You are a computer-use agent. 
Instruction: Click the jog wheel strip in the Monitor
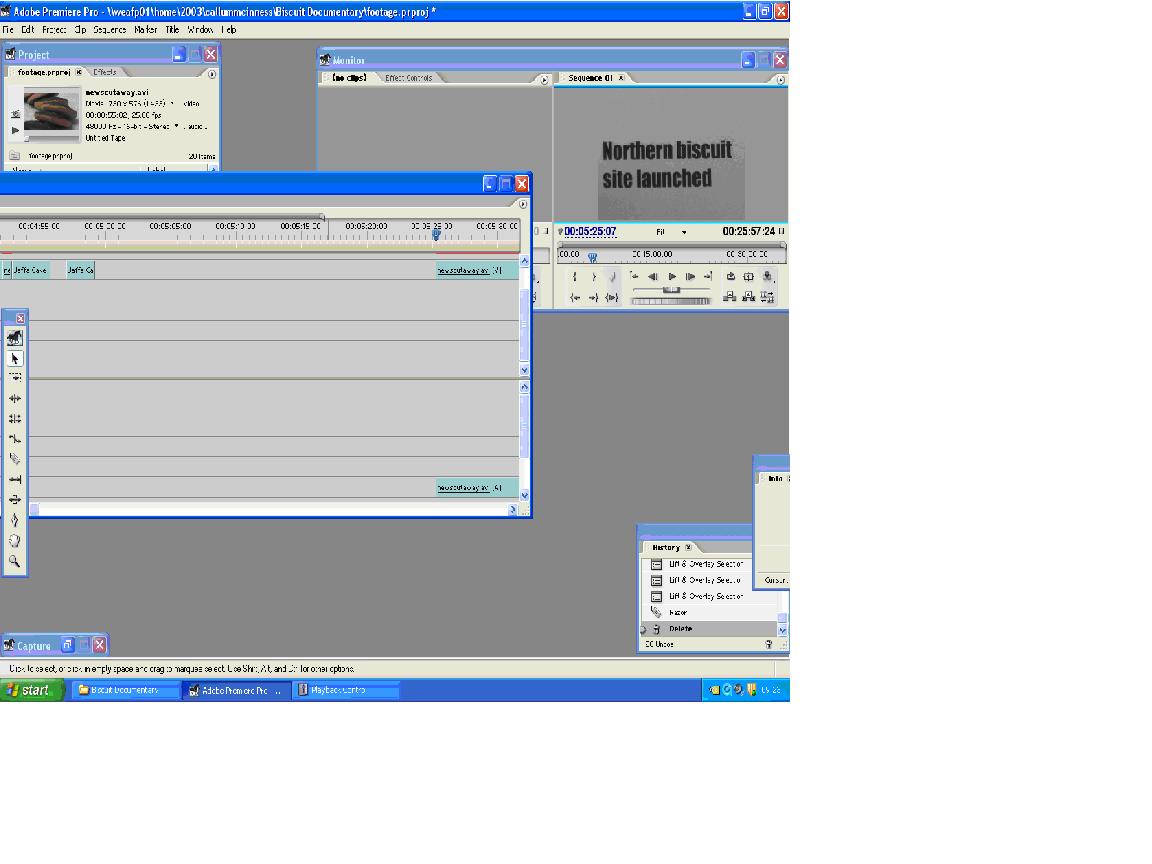point(671,301)
